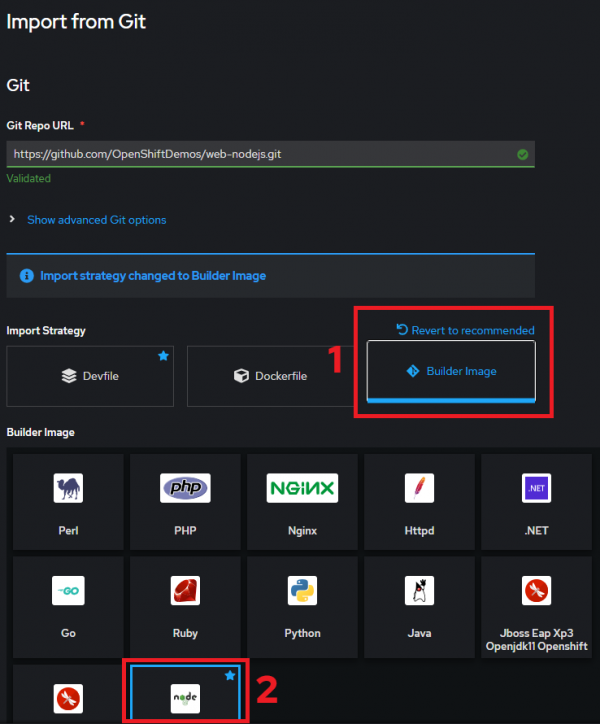The height and width of the screenshot is (724, 600).
Task: Expand Show advanced Git options
Action: 96,220
